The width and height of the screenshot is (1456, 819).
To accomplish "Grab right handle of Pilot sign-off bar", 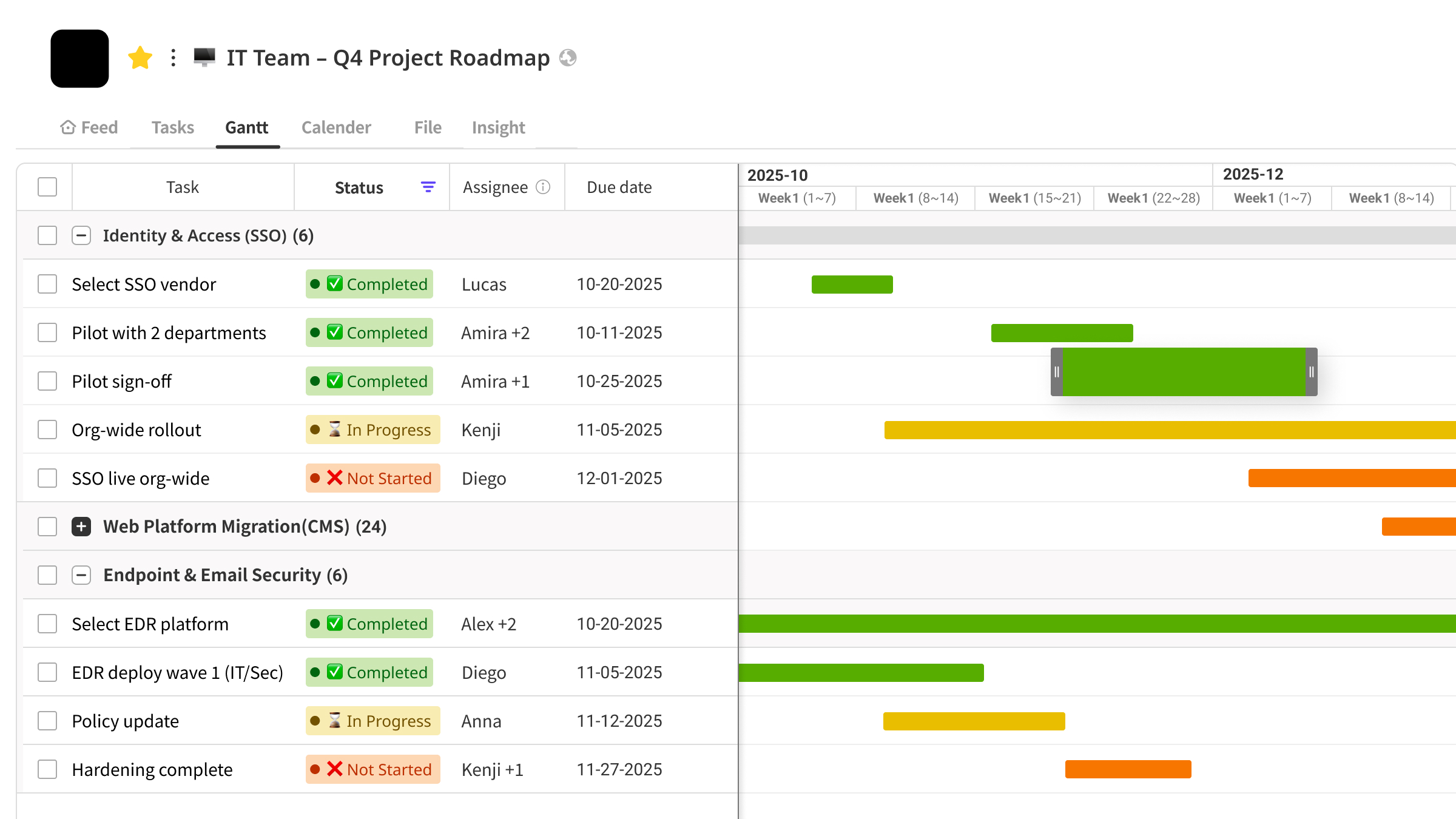I will tap(1312, 372).
